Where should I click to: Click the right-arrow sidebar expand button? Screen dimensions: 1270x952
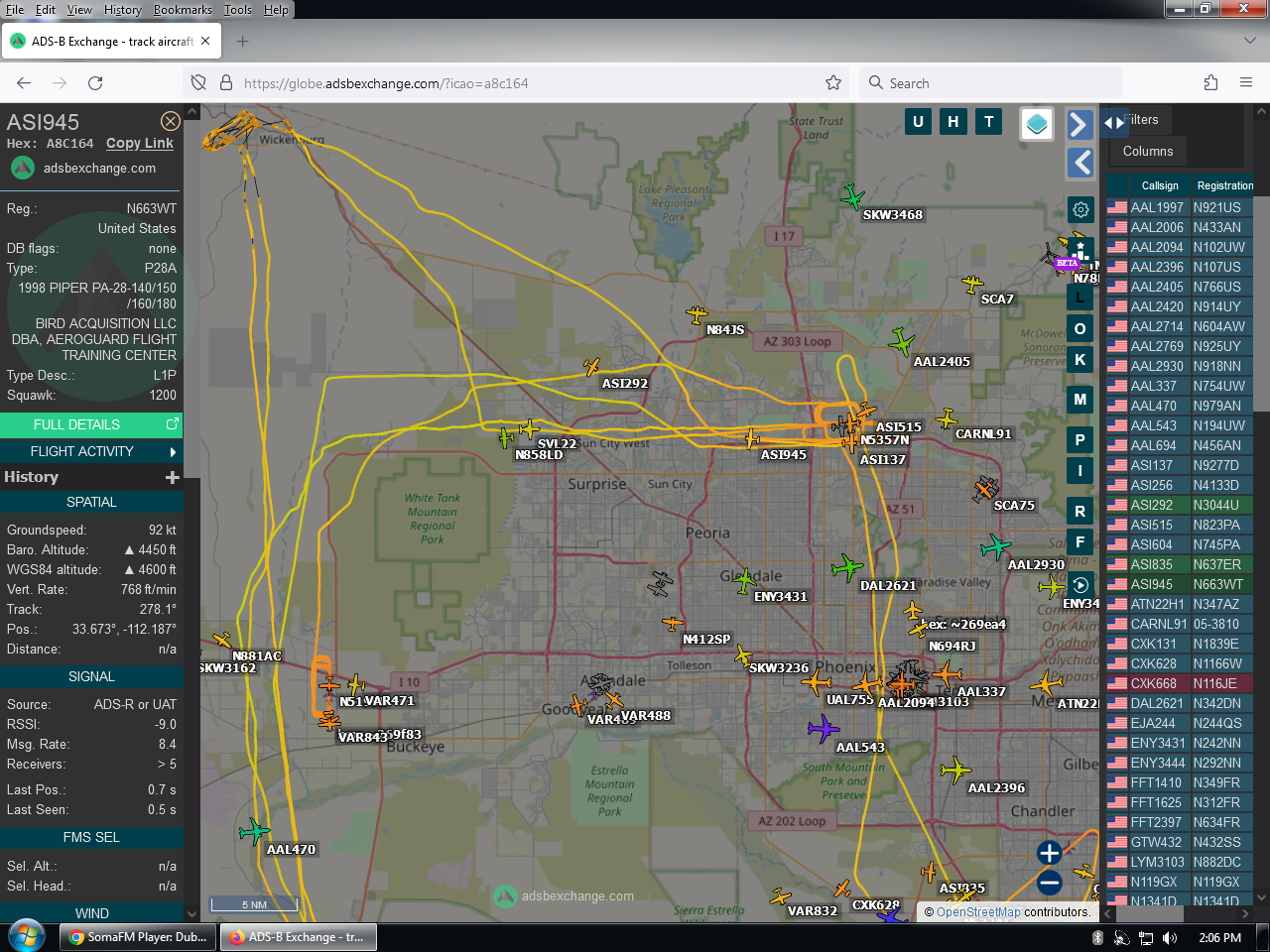[x=1079, y=125]
